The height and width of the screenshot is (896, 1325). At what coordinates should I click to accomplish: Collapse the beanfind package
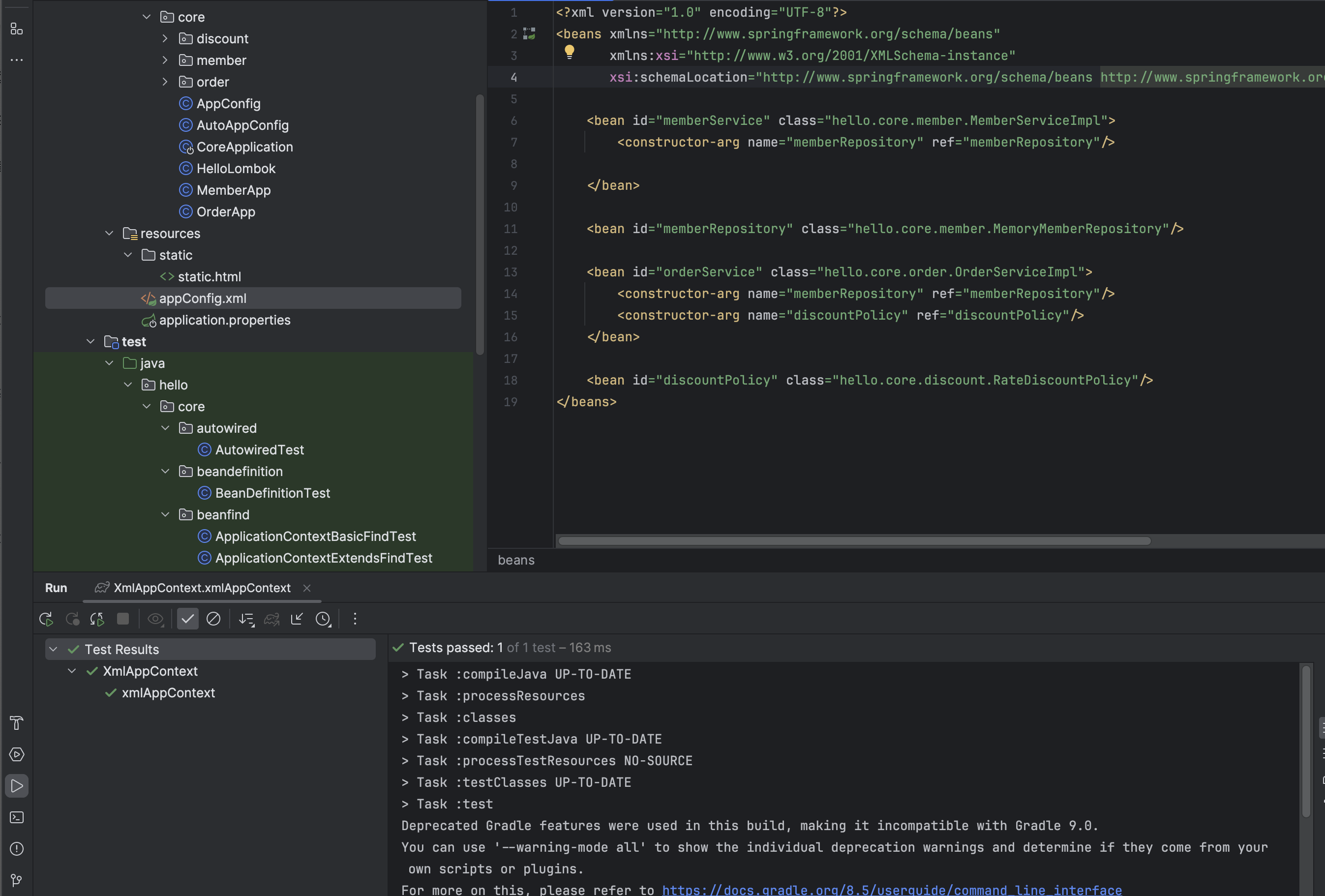pyautogui.click(x=165, y=515)
